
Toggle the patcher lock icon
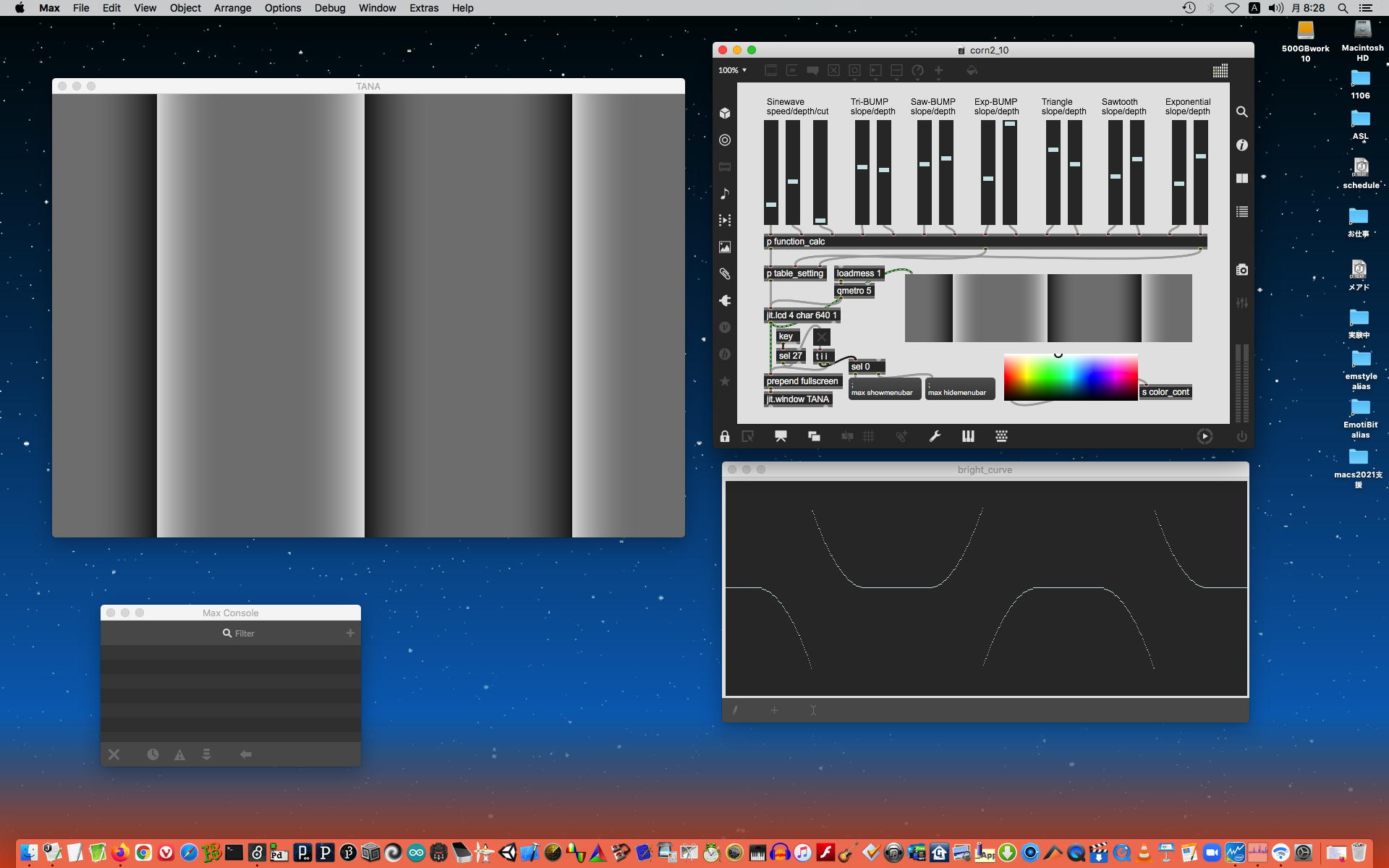tap(725, 436)
